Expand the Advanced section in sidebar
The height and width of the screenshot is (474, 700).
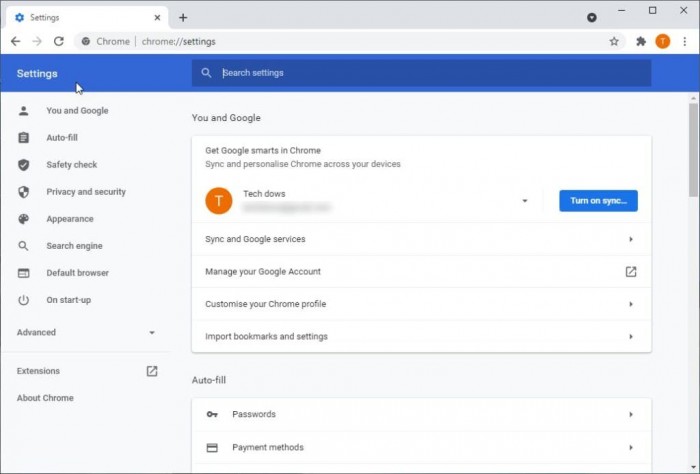86,332
